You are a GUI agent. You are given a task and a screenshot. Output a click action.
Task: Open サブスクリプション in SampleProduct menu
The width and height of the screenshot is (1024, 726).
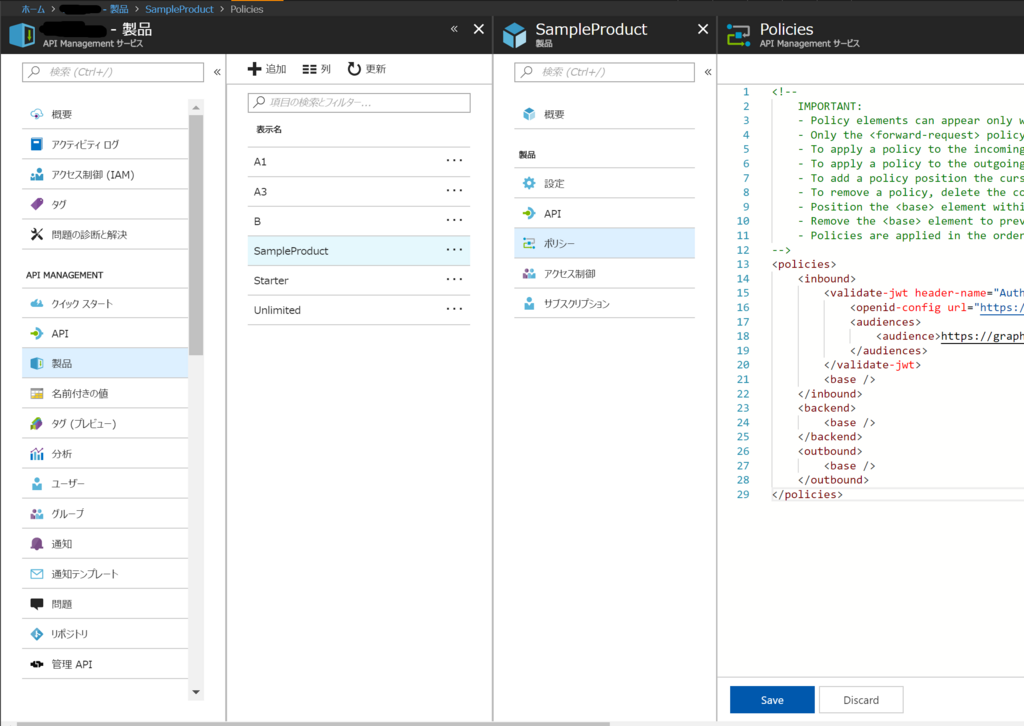pyautogui.click(x=604, y=304)
